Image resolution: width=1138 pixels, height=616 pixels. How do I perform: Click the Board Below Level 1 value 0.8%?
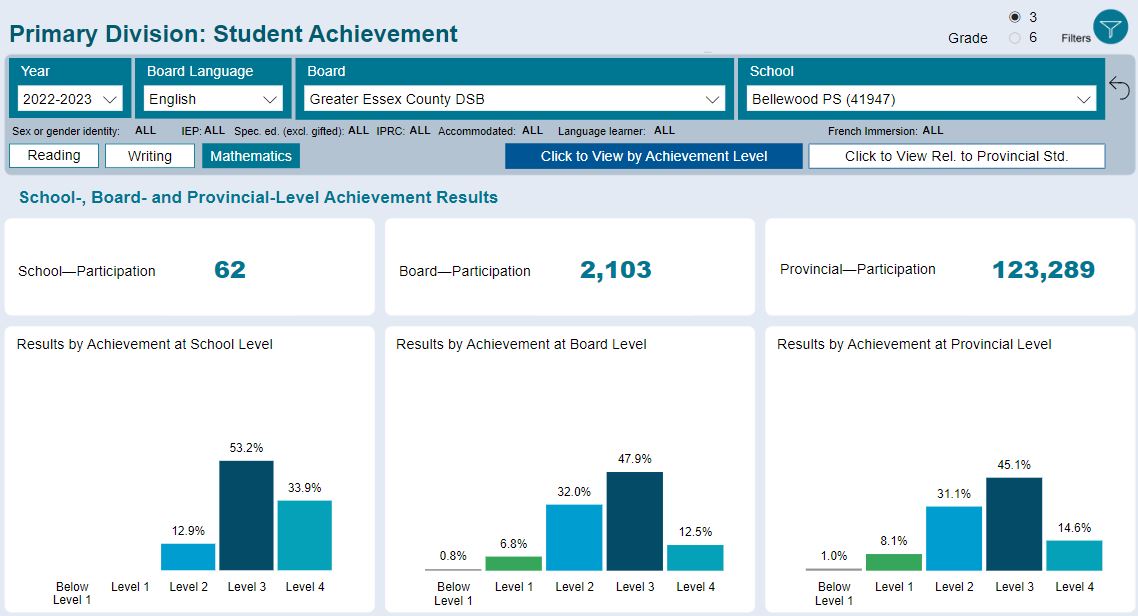click(x=453, y=556)
